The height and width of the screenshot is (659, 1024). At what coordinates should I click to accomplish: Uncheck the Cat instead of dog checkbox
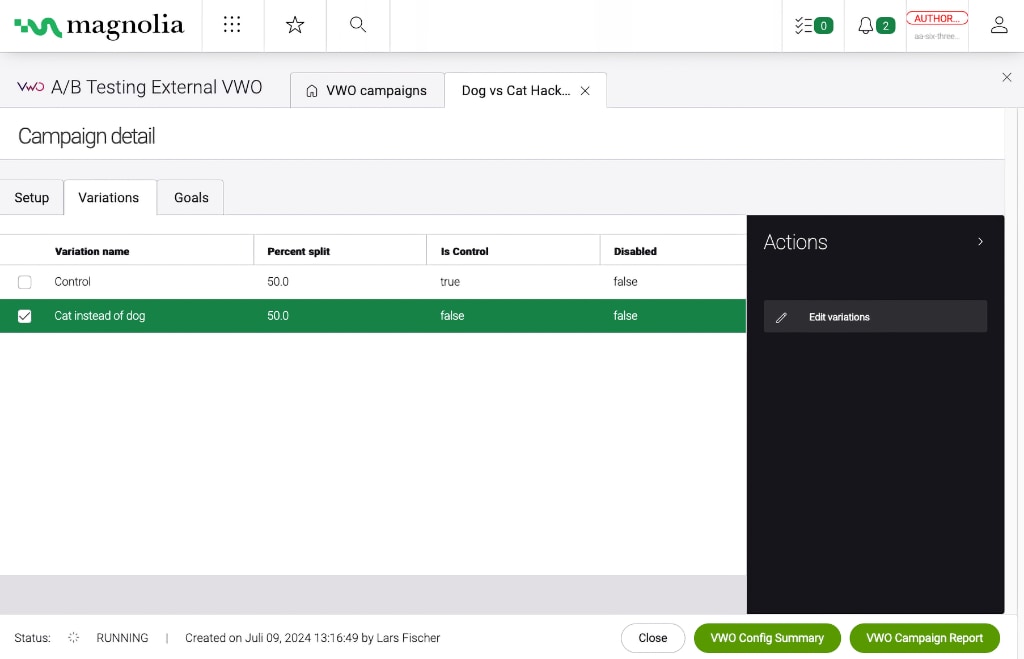[25, 316]
